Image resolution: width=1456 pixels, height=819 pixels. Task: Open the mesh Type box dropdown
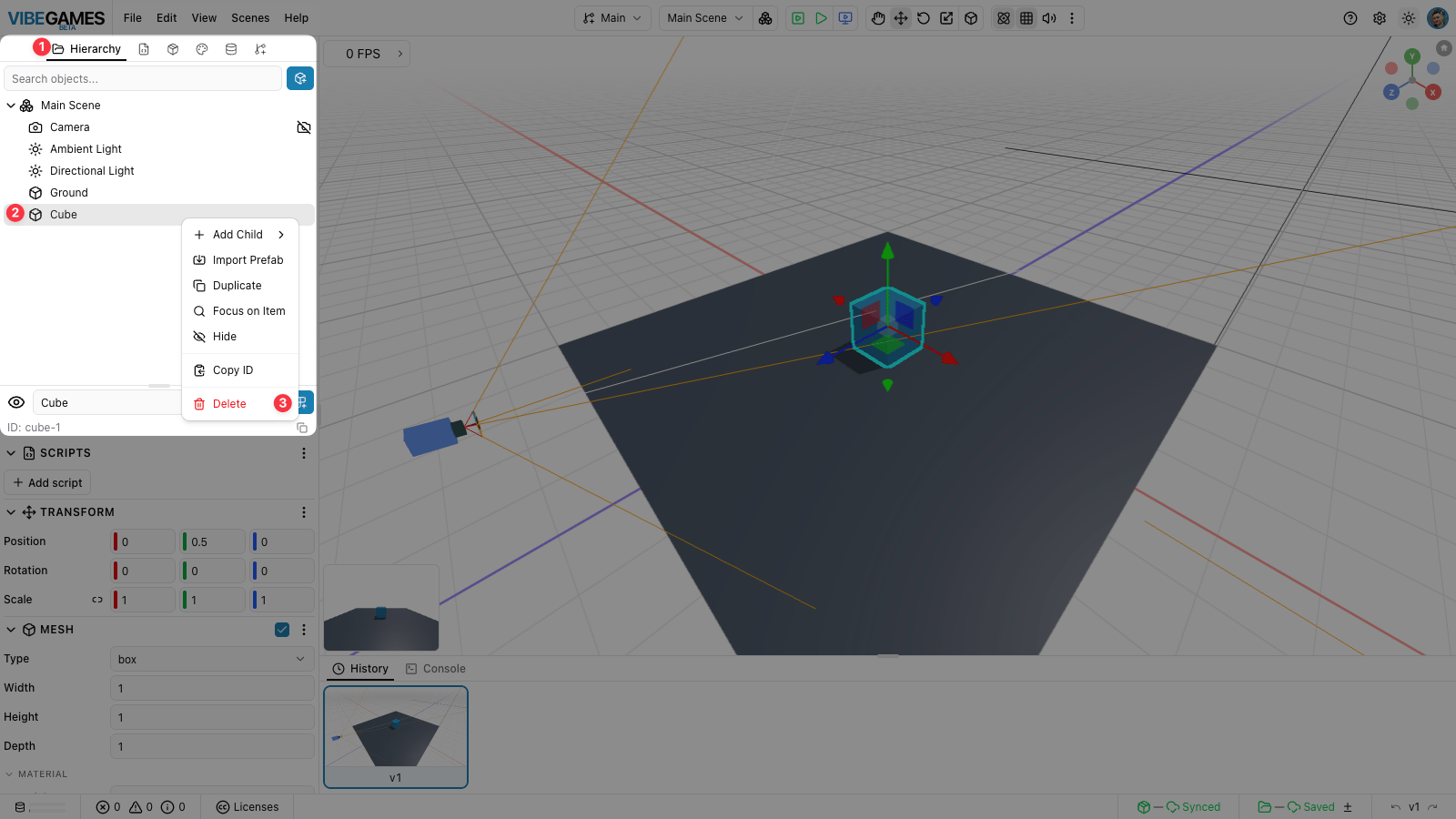[x=212, y=659]
